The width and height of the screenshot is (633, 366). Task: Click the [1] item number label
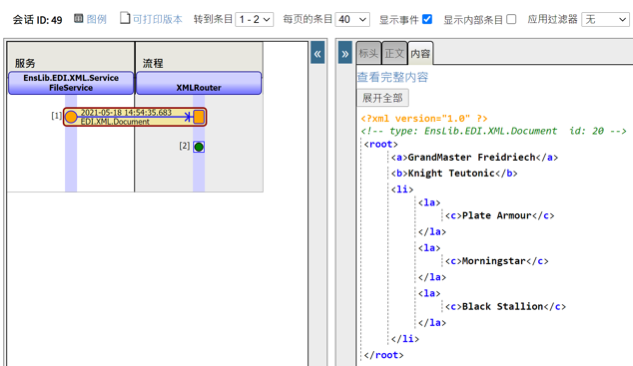tap(57, 116)
